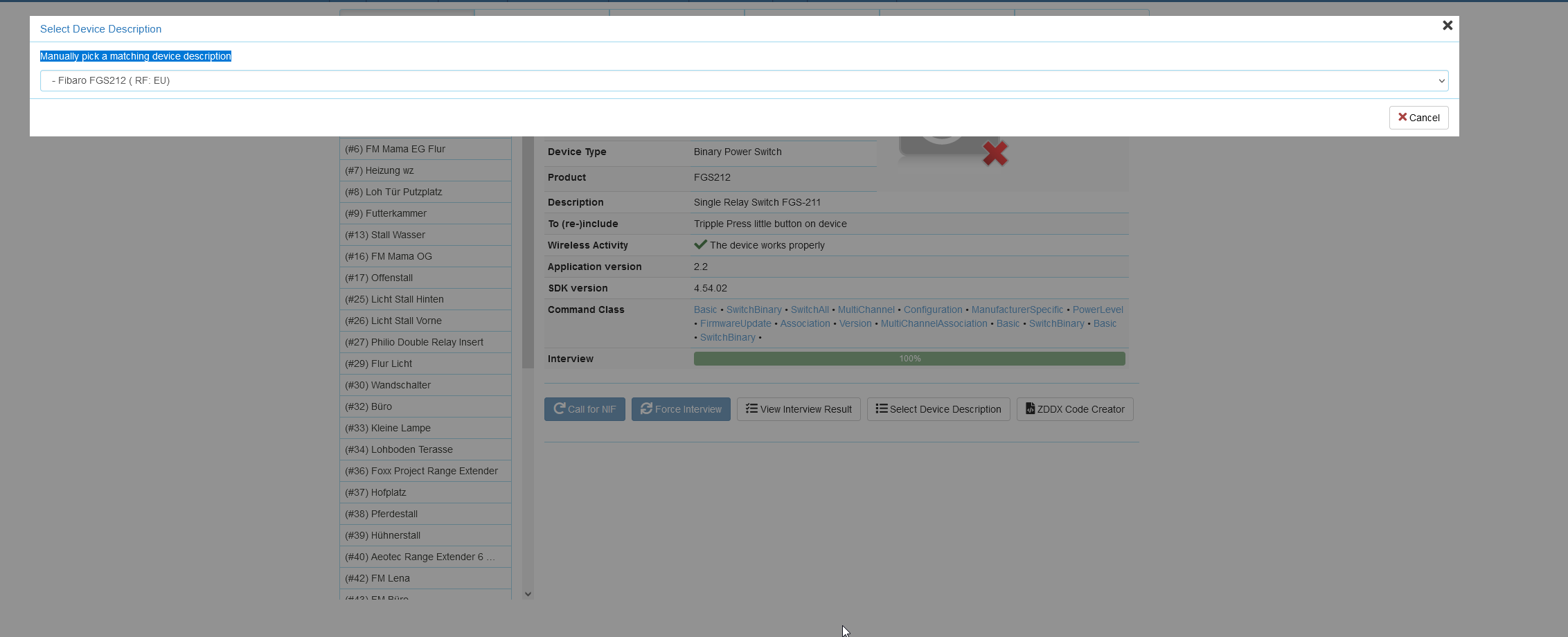Select device (#37) Hofplatz

(x=425, y=492)
